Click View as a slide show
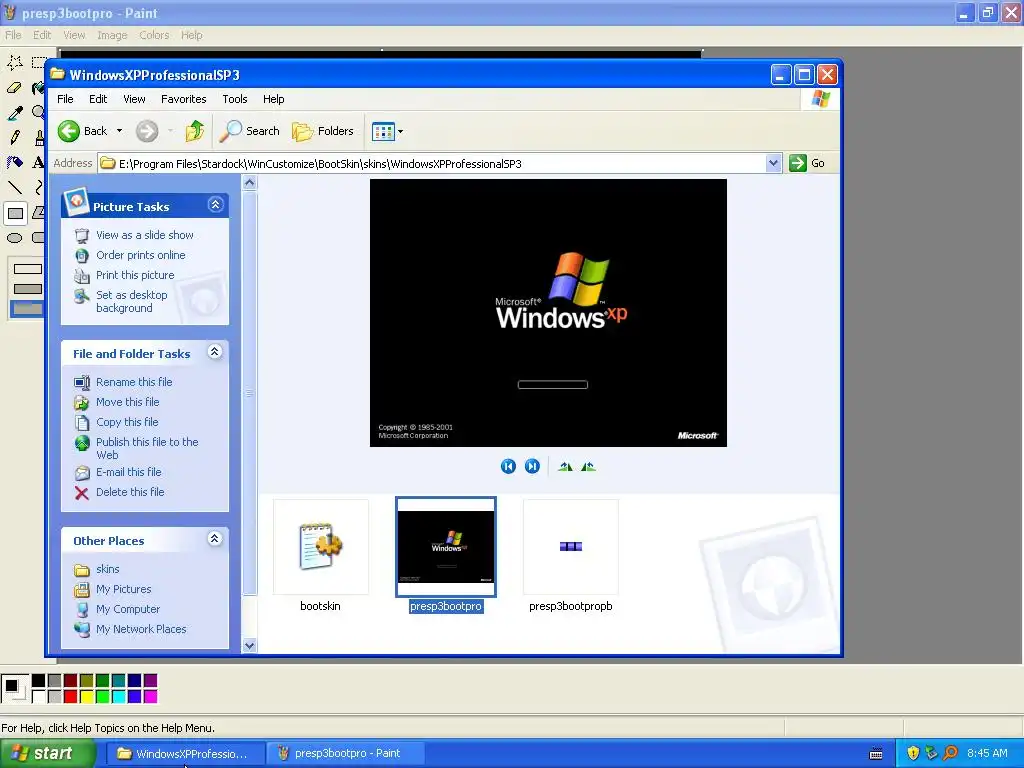The image size is (1024, 768). coord(145,235)
